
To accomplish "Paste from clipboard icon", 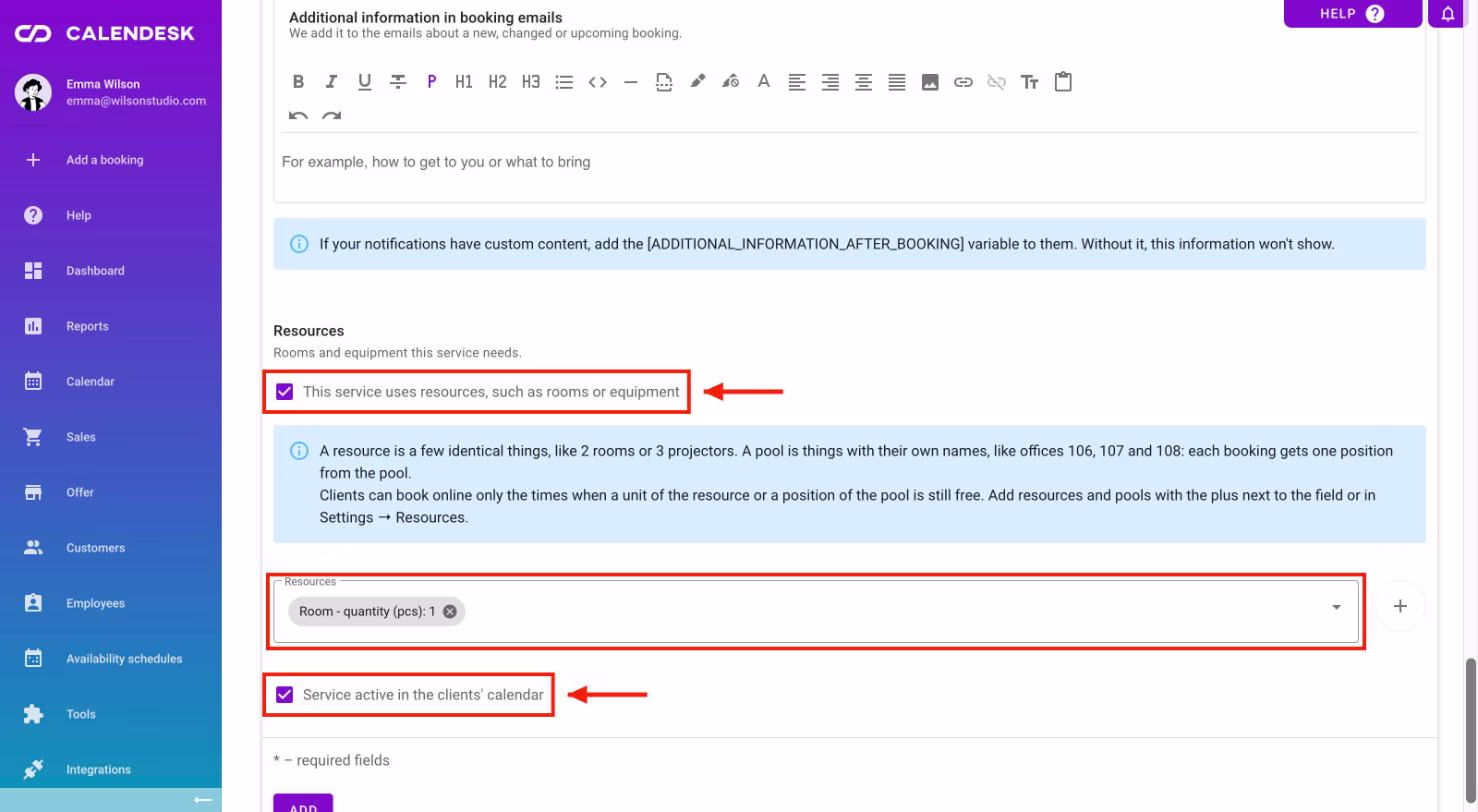I will point(1063,82).
